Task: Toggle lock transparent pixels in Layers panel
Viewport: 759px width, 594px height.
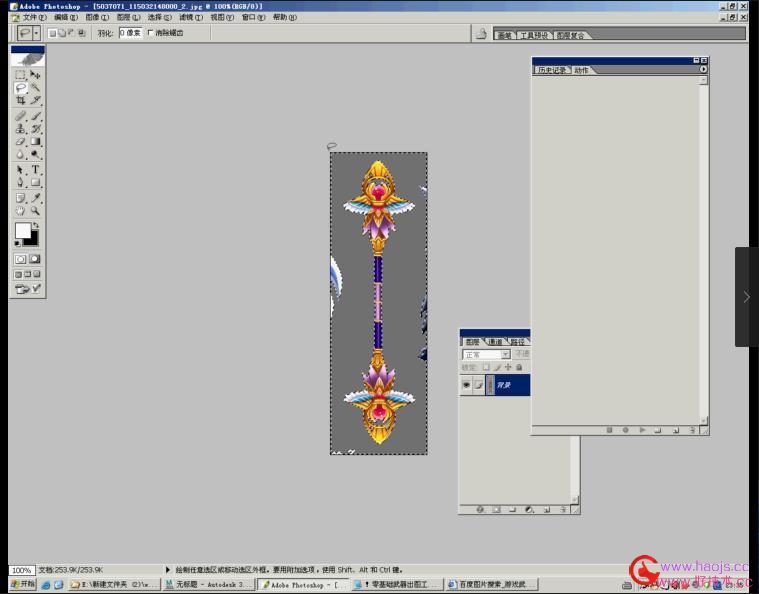Action: 486,367
